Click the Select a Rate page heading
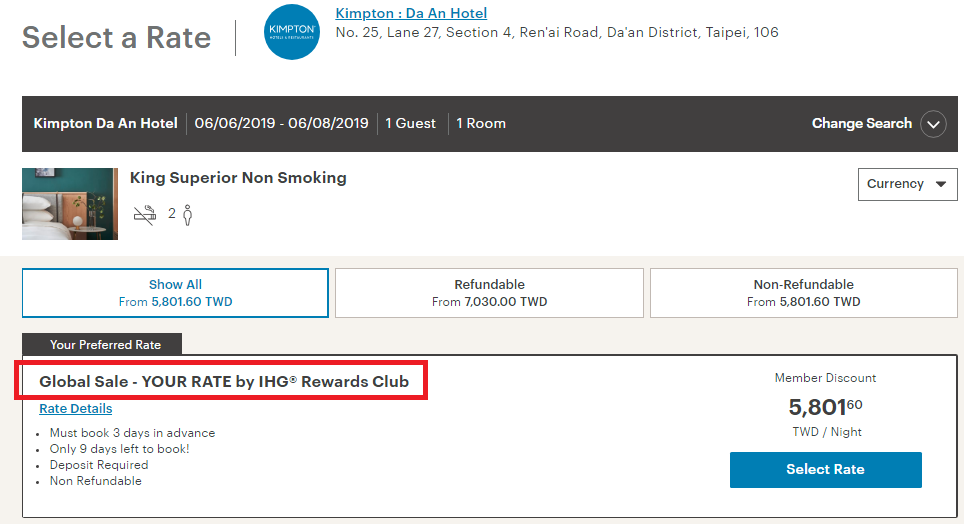This screenshot has height=524, width=964. [116, 38]
